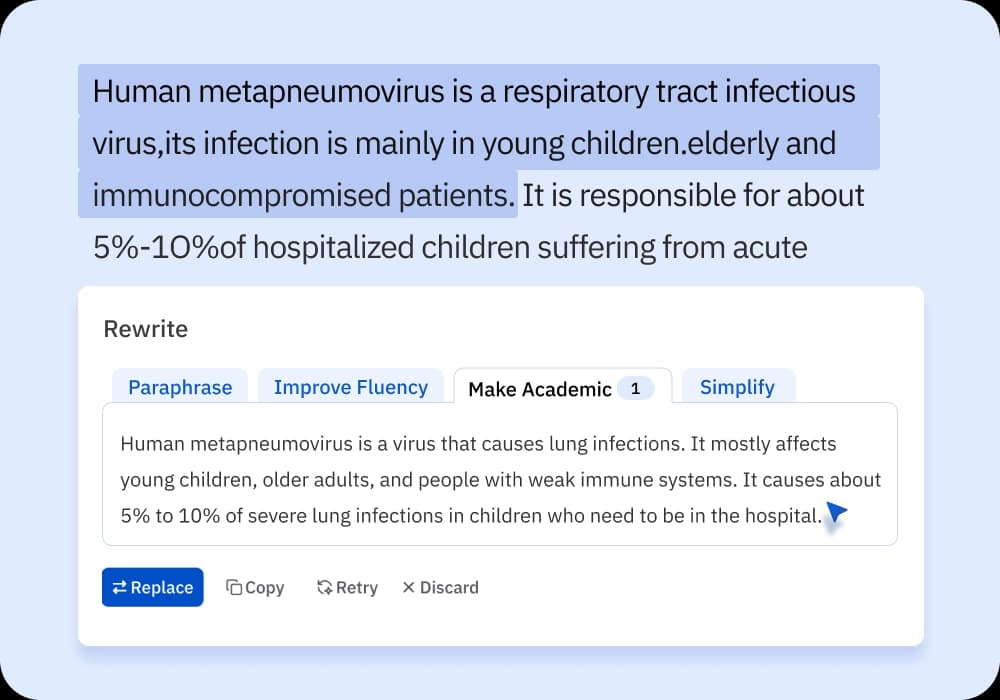
Task: Click the X icon beside Discard
Action: click(408, 588)
